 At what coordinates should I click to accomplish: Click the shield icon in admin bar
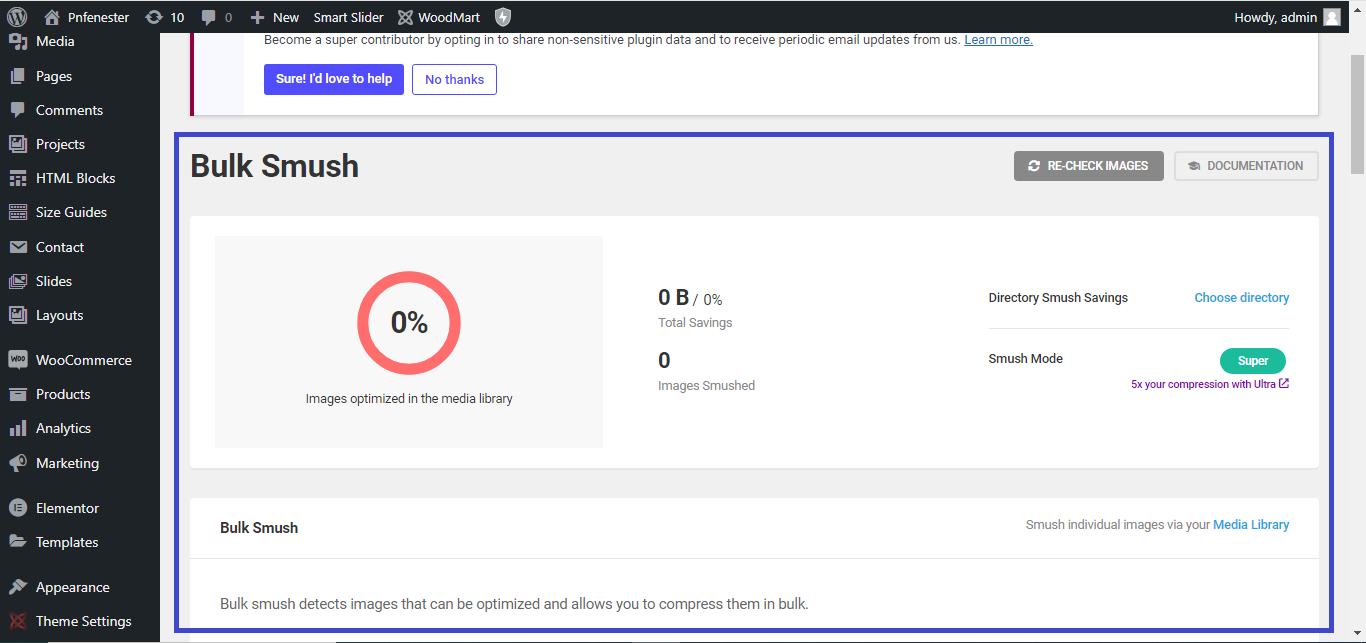pyautogui.click(x=503, y=17)
